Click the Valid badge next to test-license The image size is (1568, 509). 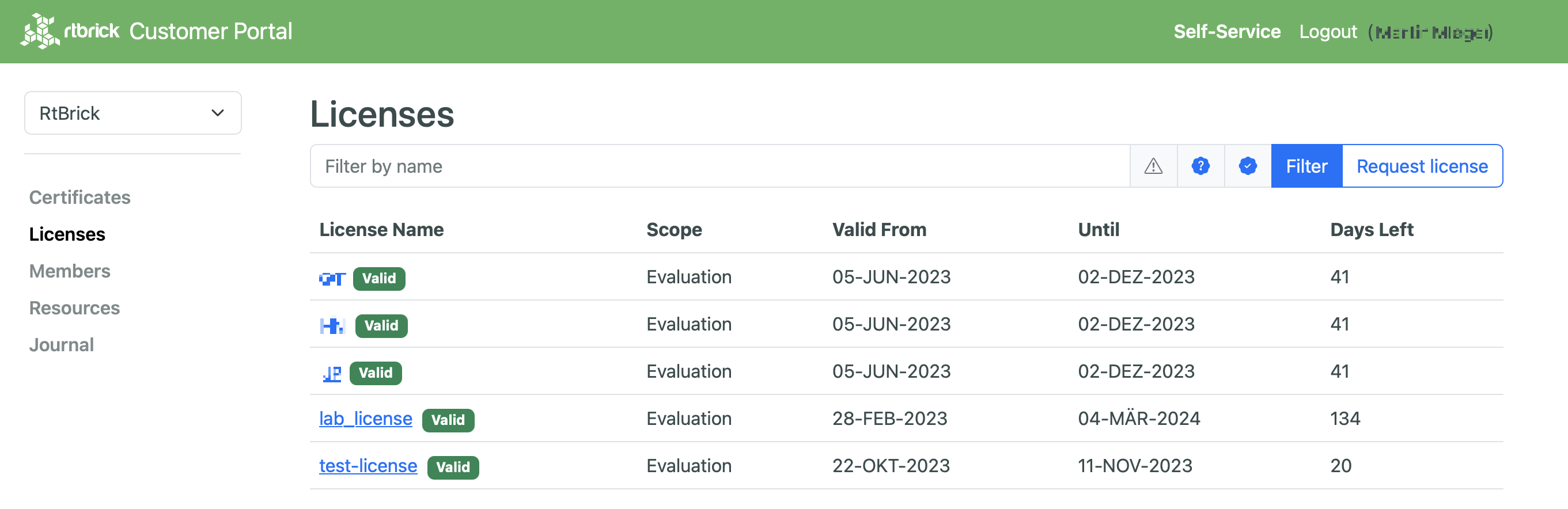(x=453, y=467)
